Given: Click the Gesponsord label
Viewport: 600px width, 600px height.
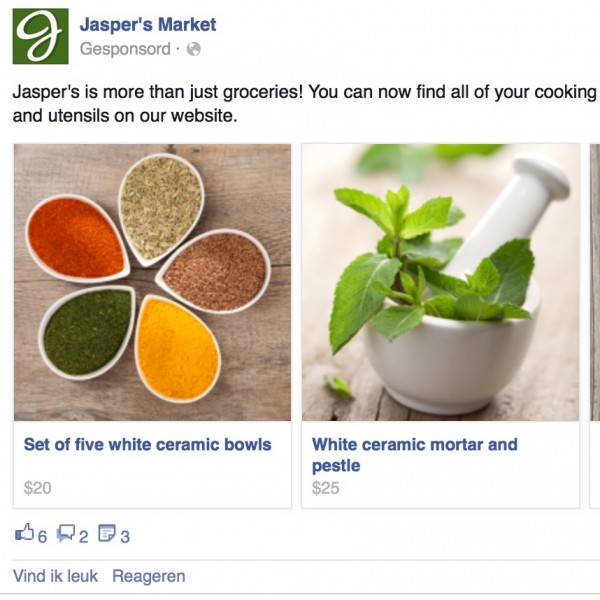Looking at the screenshot, I should click(125, 49).
